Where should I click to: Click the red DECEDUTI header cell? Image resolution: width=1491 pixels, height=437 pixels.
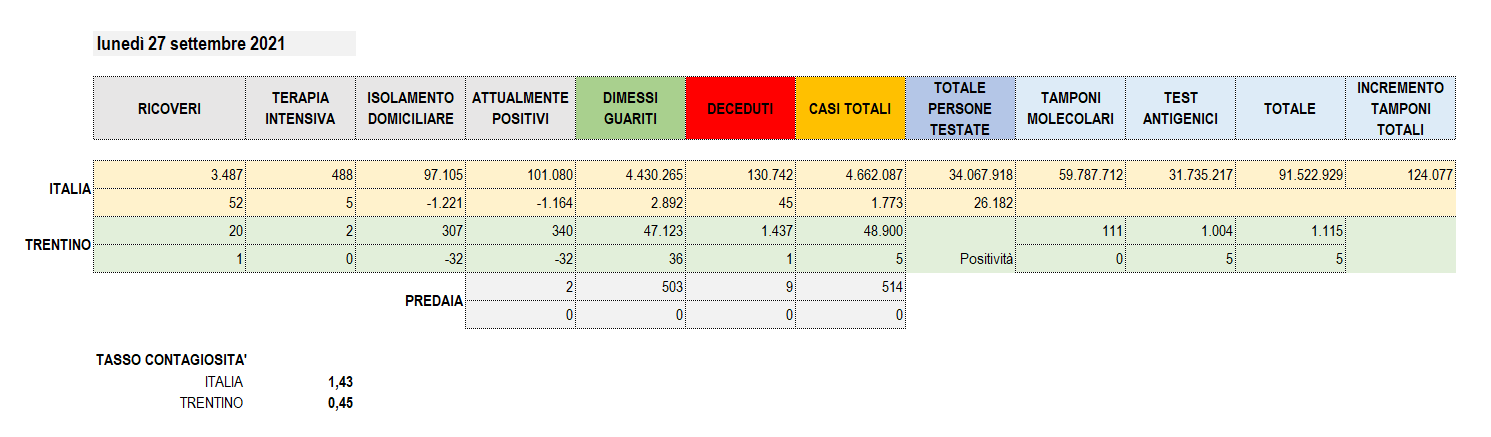point(741,108)
